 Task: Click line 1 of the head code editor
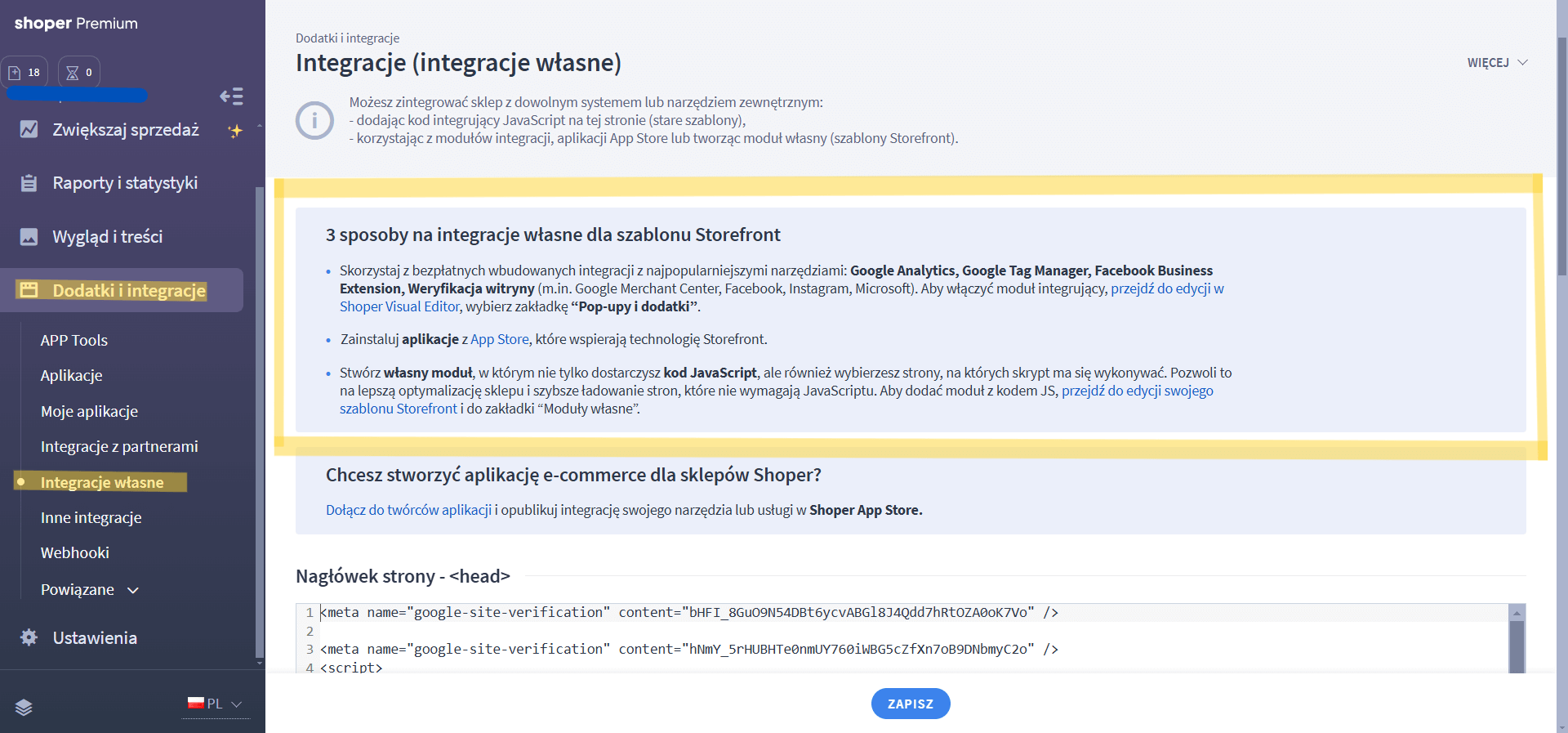(689, 612)
